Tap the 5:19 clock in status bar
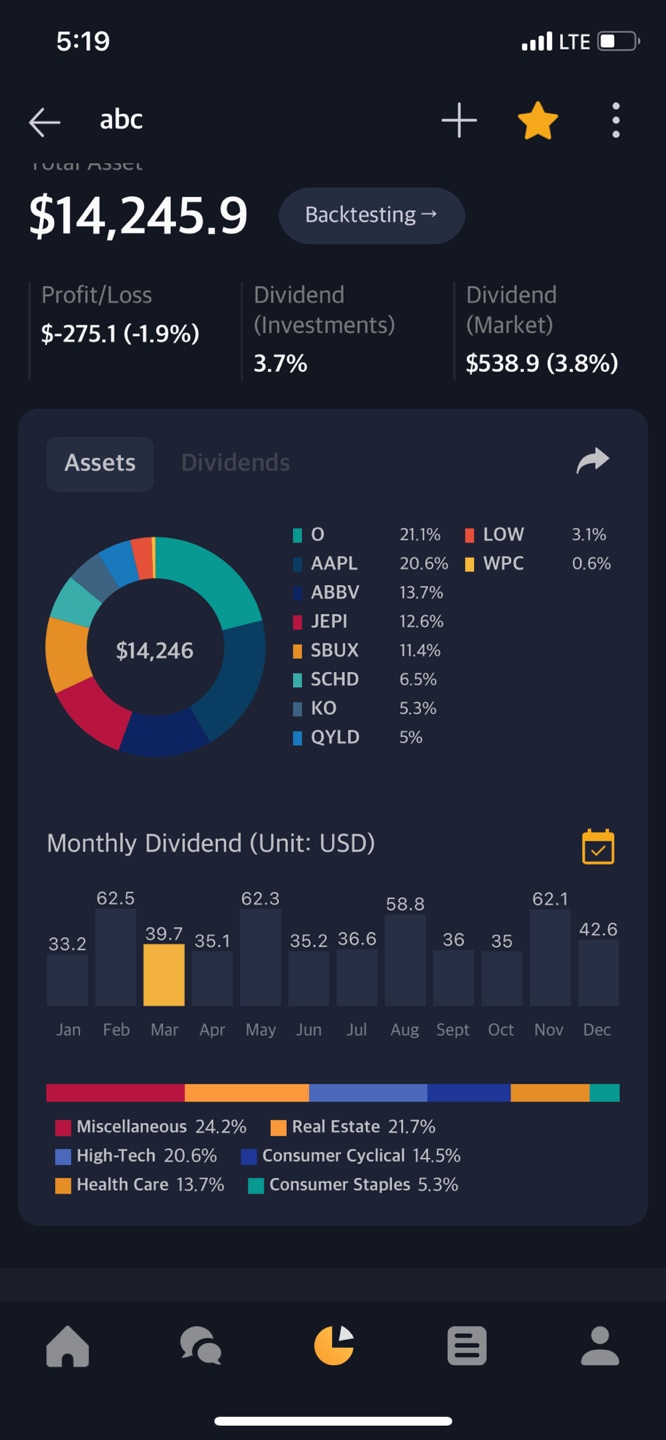 coord(83,41)
